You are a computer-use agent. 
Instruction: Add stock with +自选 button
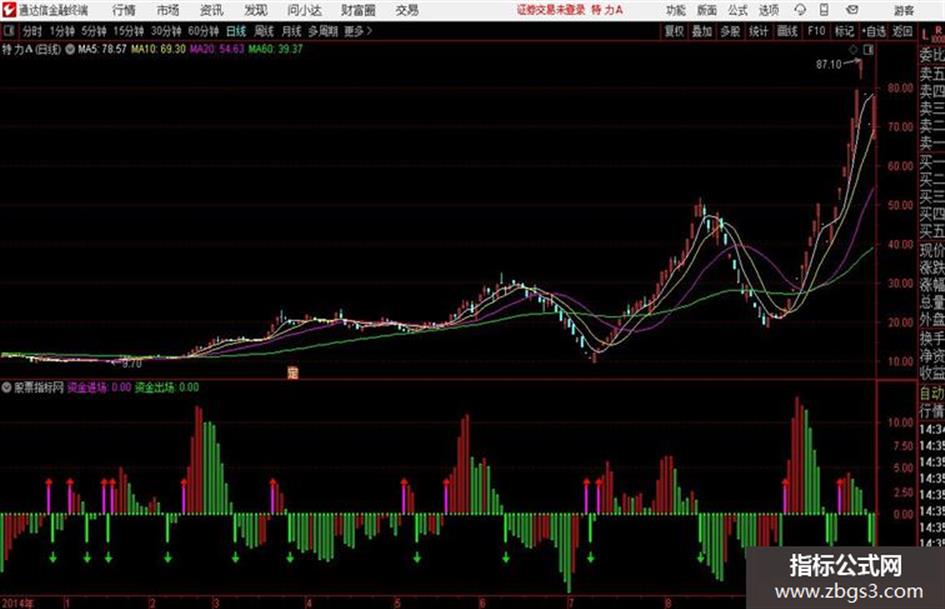pos(874,31)
